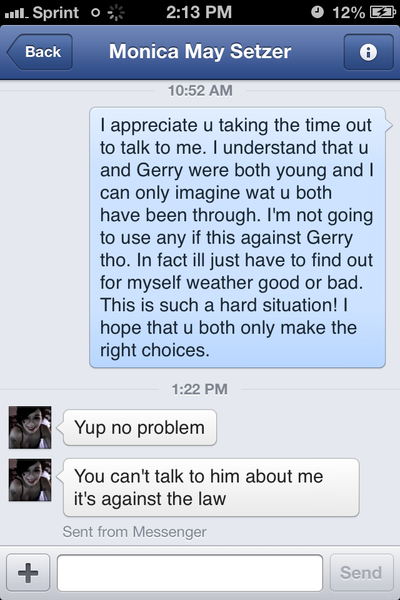Tap the 1:22 PM timestamp divider
The width and height of the screenshot is (400, 600).
(199, 389)
